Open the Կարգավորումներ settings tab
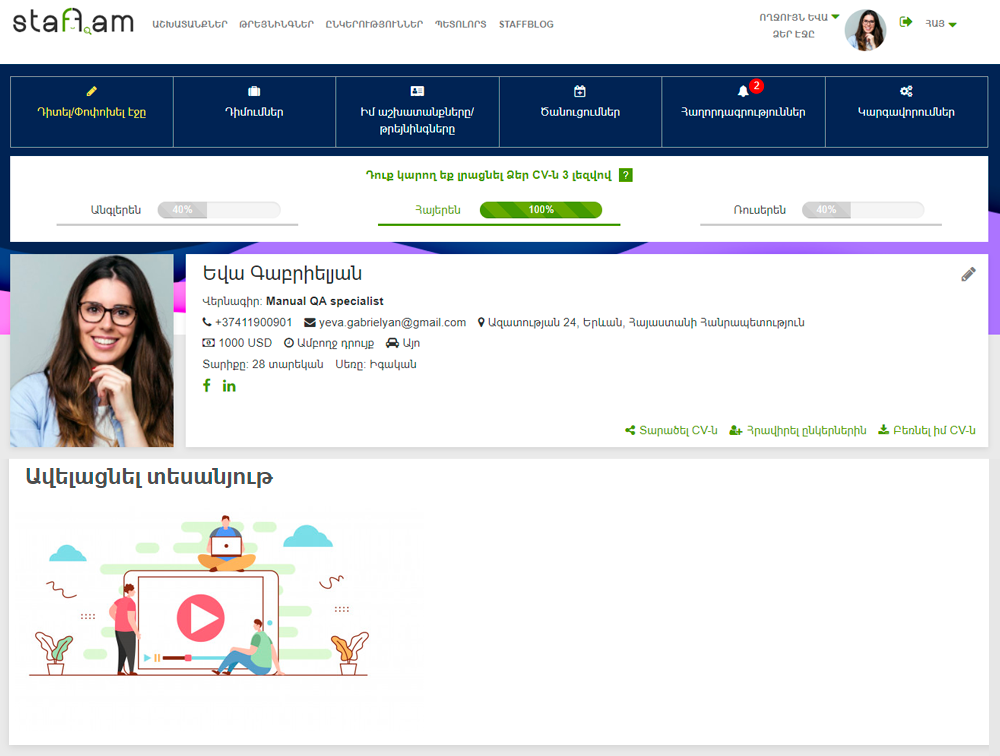Image resolution: width=1000 pixels, height=756 pixels. (x=906, y=112)
